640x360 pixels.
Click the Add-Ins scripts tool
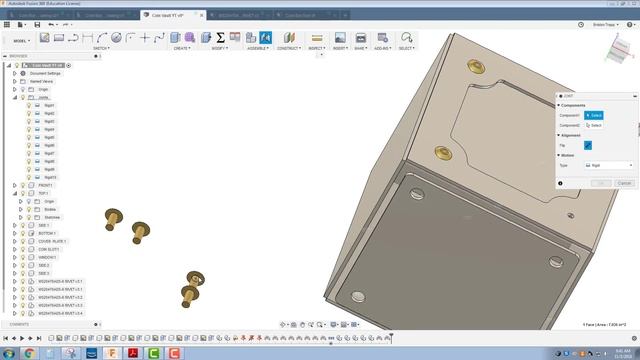pos(382,38)
